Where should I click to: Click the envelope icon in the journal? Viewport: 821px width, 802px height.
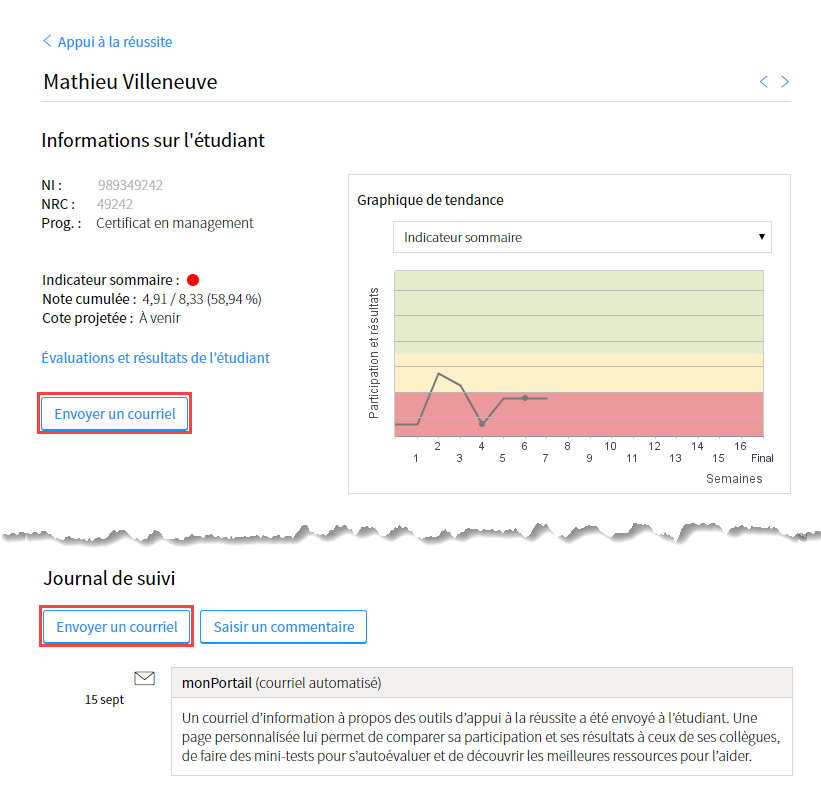coord(145,679)
